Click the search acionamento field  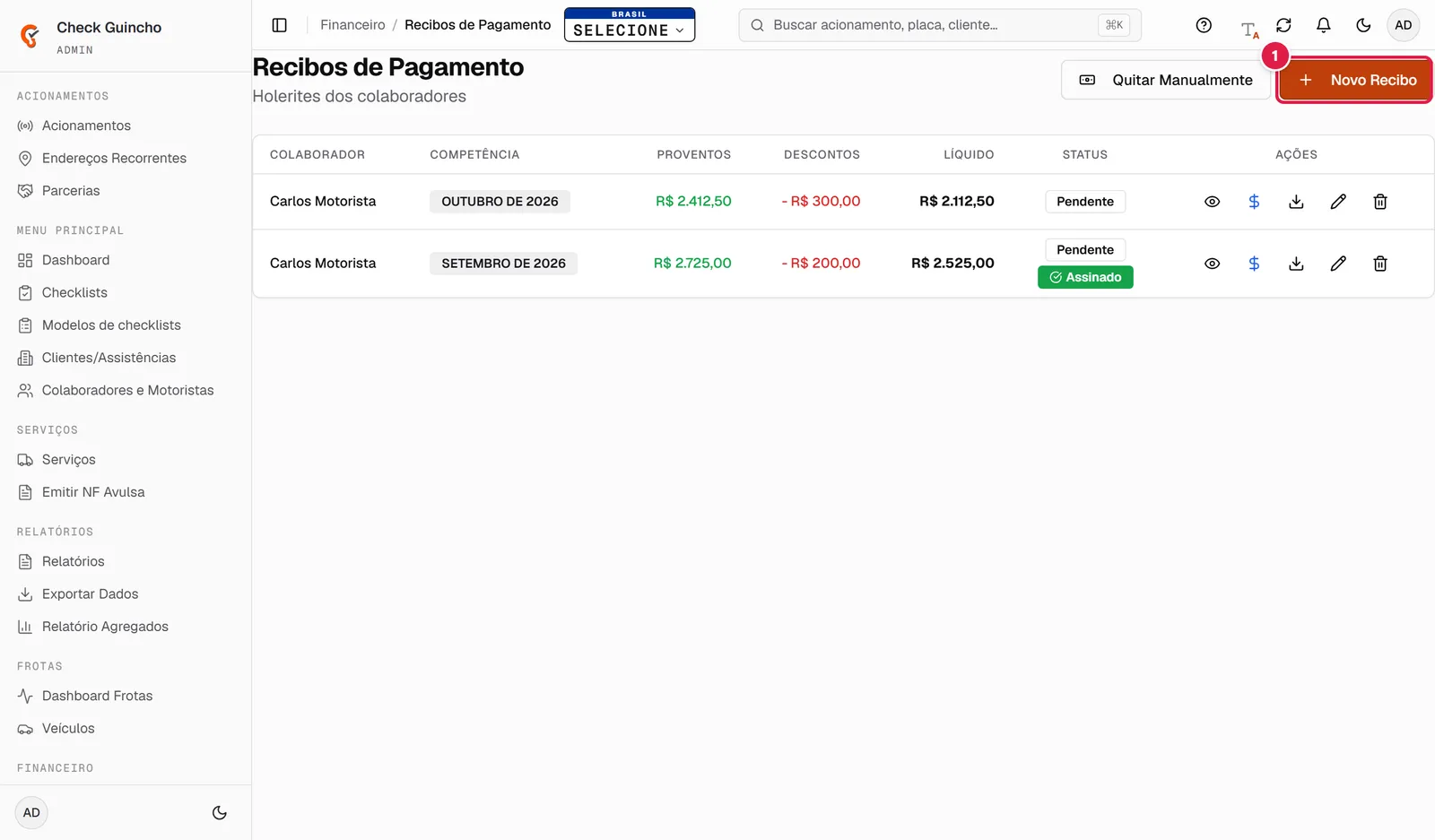(x=940, y=25)
